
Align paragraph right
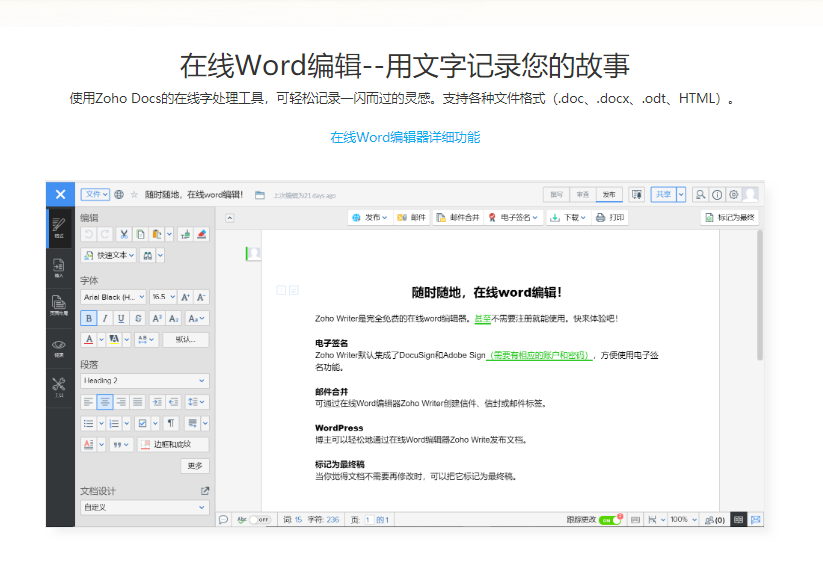[x=121, y=402]
